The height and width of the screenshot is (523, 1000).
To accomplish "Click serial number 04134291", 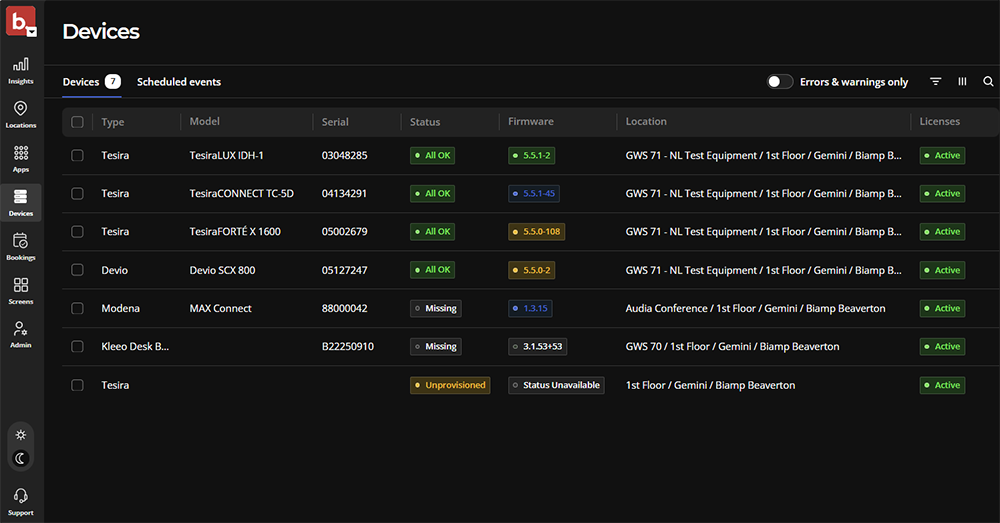I will (x=344, y=193).
